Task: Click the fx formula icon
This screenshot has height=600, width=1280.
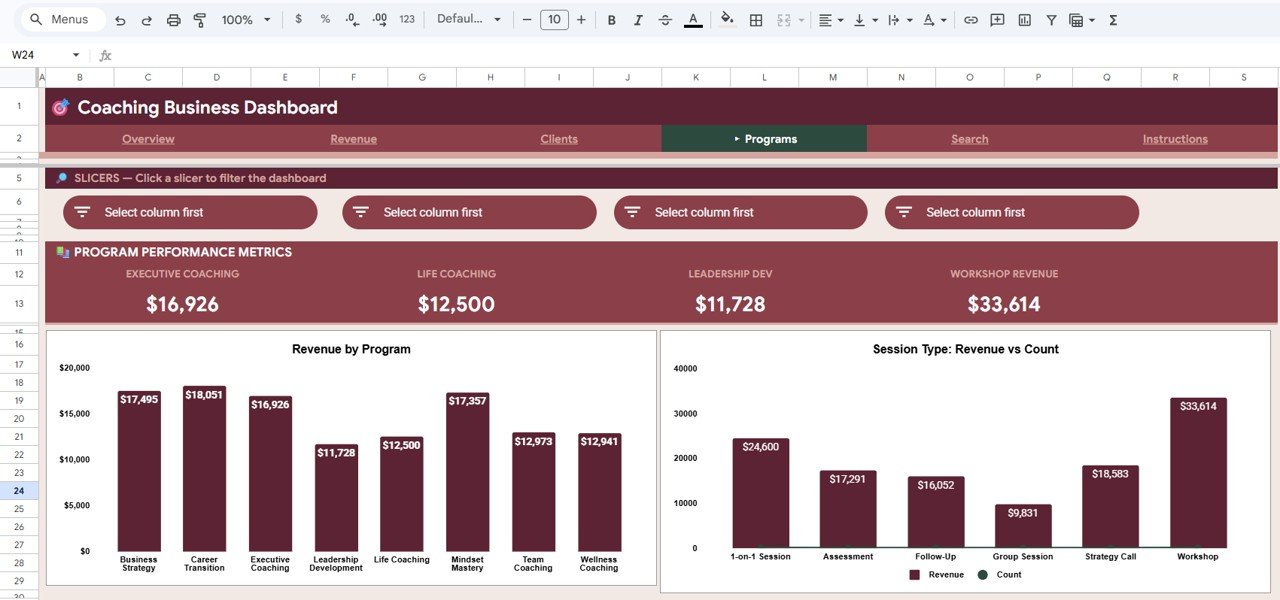Action: tap(106, 55)
